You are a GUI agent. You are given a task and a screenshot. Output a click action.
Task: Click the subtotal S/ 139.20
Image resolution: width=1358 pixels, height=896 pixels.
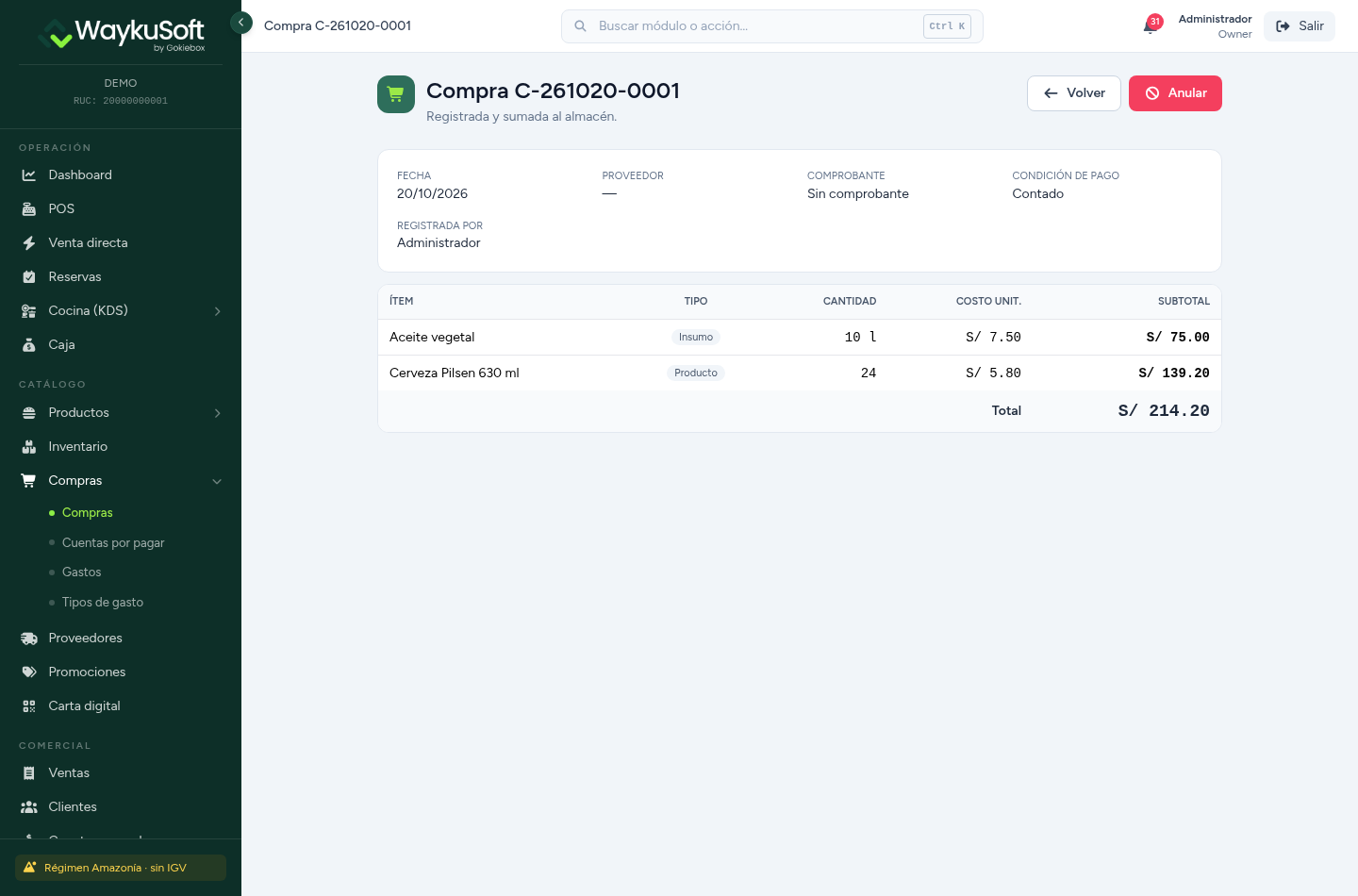(1174, 373)
